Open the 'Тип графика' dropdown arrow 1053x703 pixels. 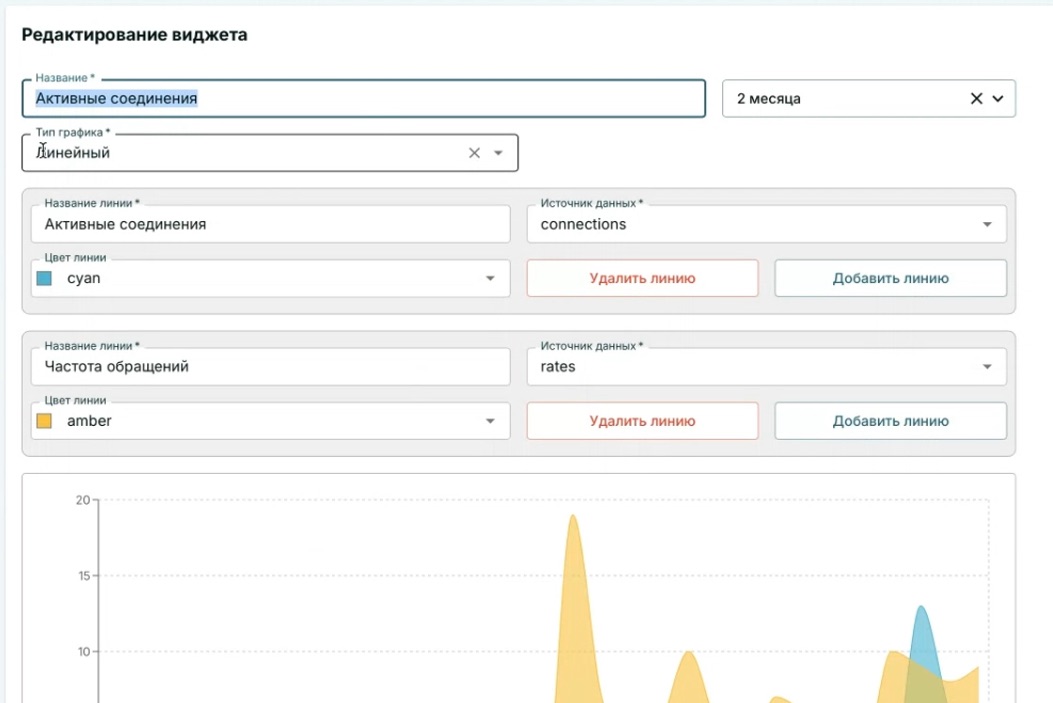tap(498, 153)
